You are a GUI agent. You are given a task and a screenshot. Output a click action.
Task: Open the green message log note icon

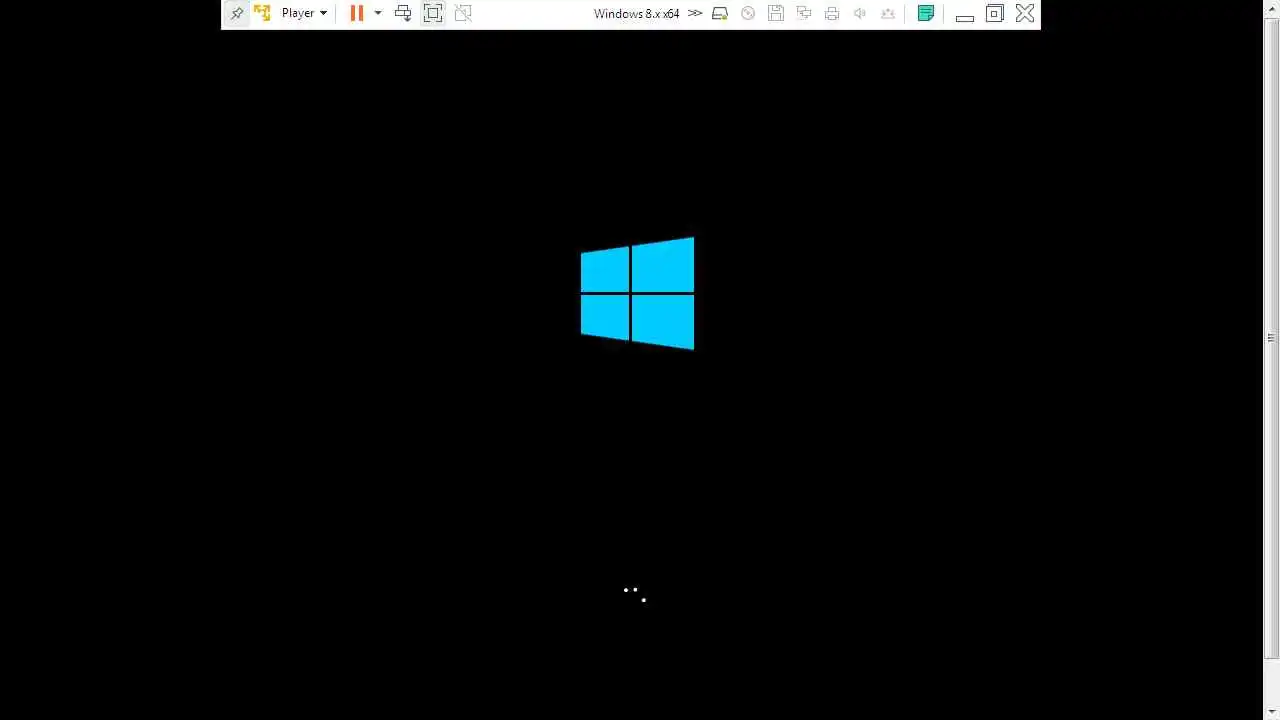(x=926, y=13)
